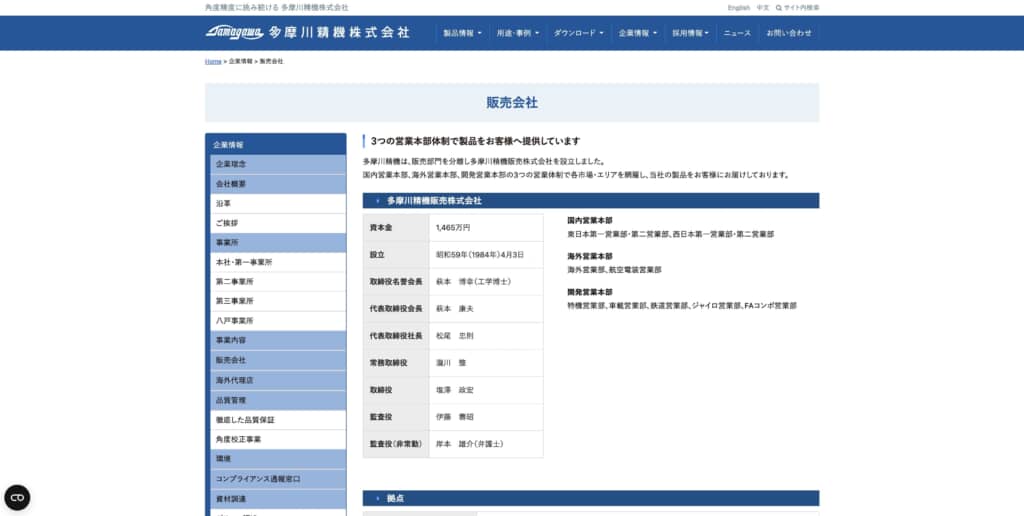Open the ニュース menu item

pos(737,33)
